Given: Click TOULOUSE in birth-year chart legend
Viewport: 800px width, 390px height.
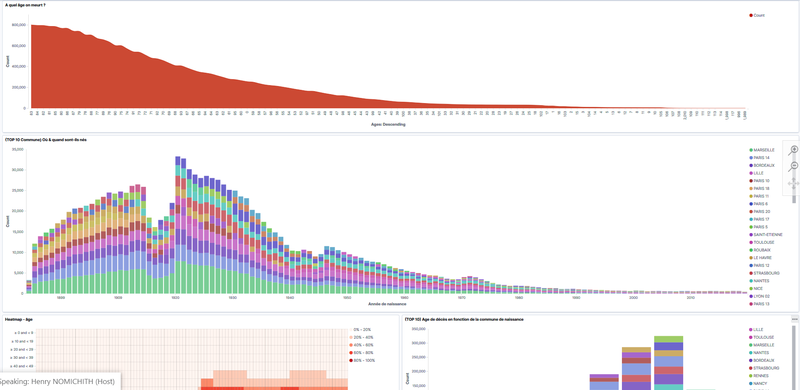Looking at the screenshot, I should pyautogui.click(x=762, y=242).
